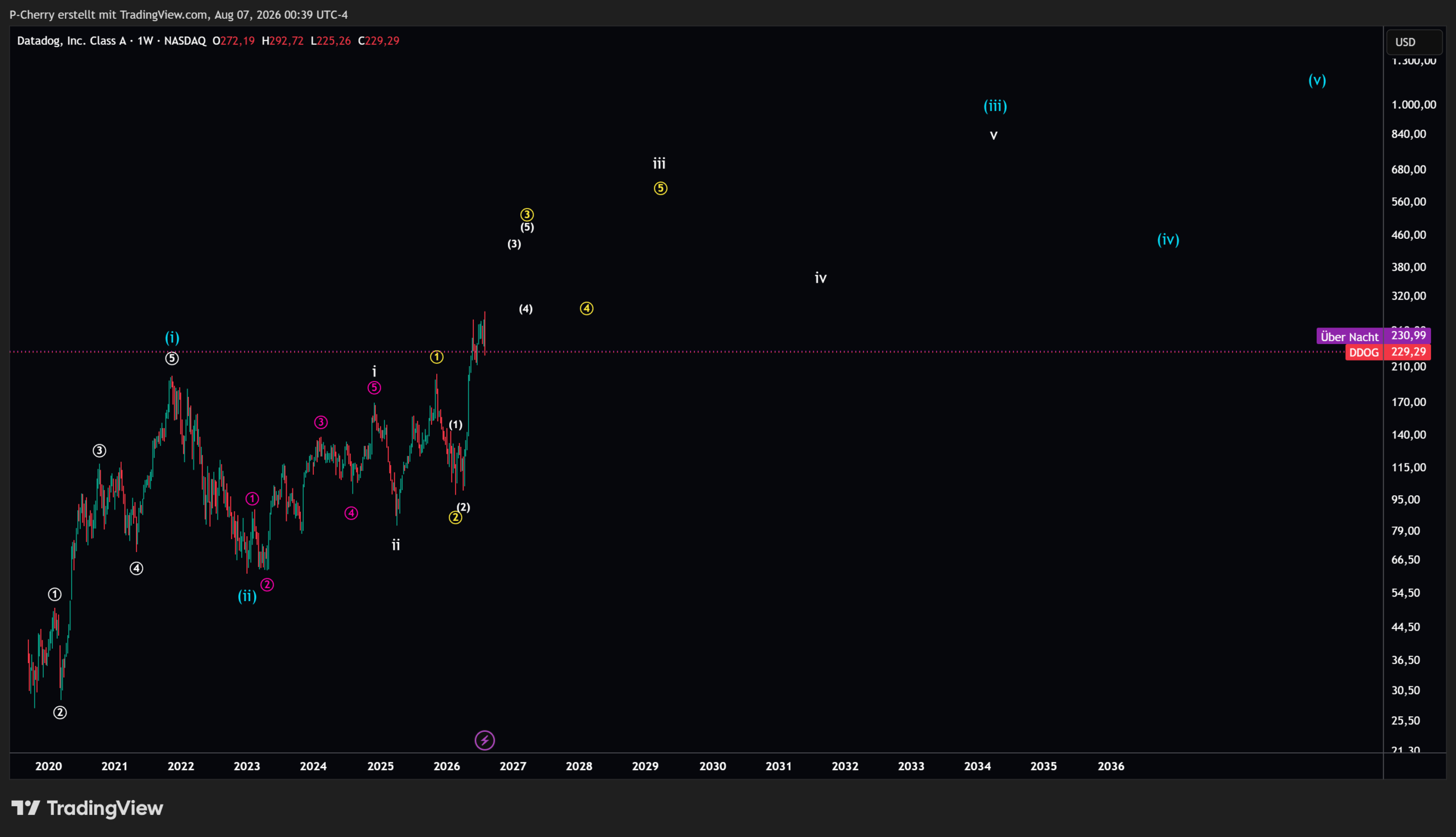Click the close value C229,29 in the legend
Screen dimensions: 1456x837
pyautogui.click(x=378, y=41)
